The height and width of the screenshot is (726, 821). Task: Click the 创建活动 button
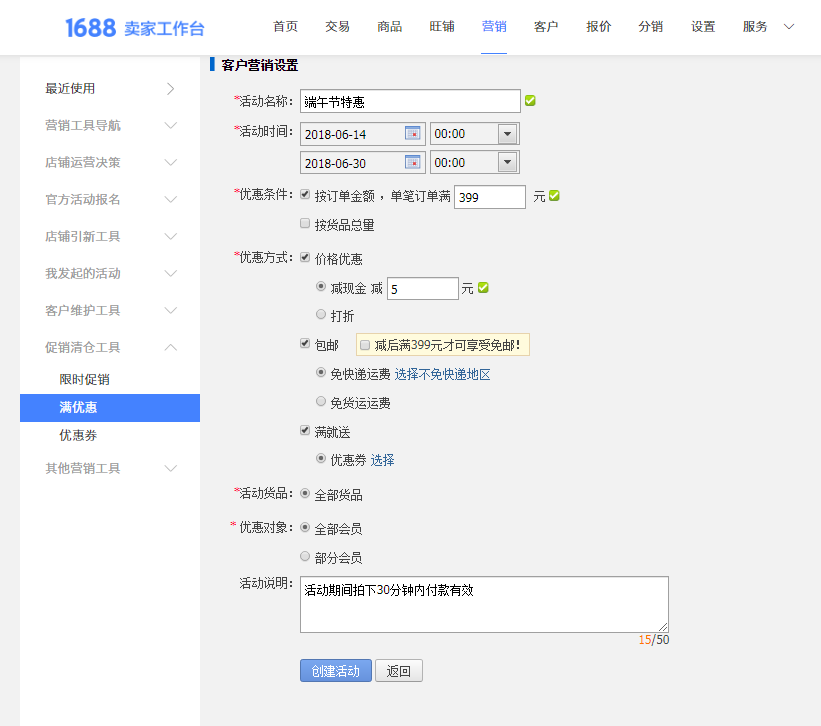335,670
